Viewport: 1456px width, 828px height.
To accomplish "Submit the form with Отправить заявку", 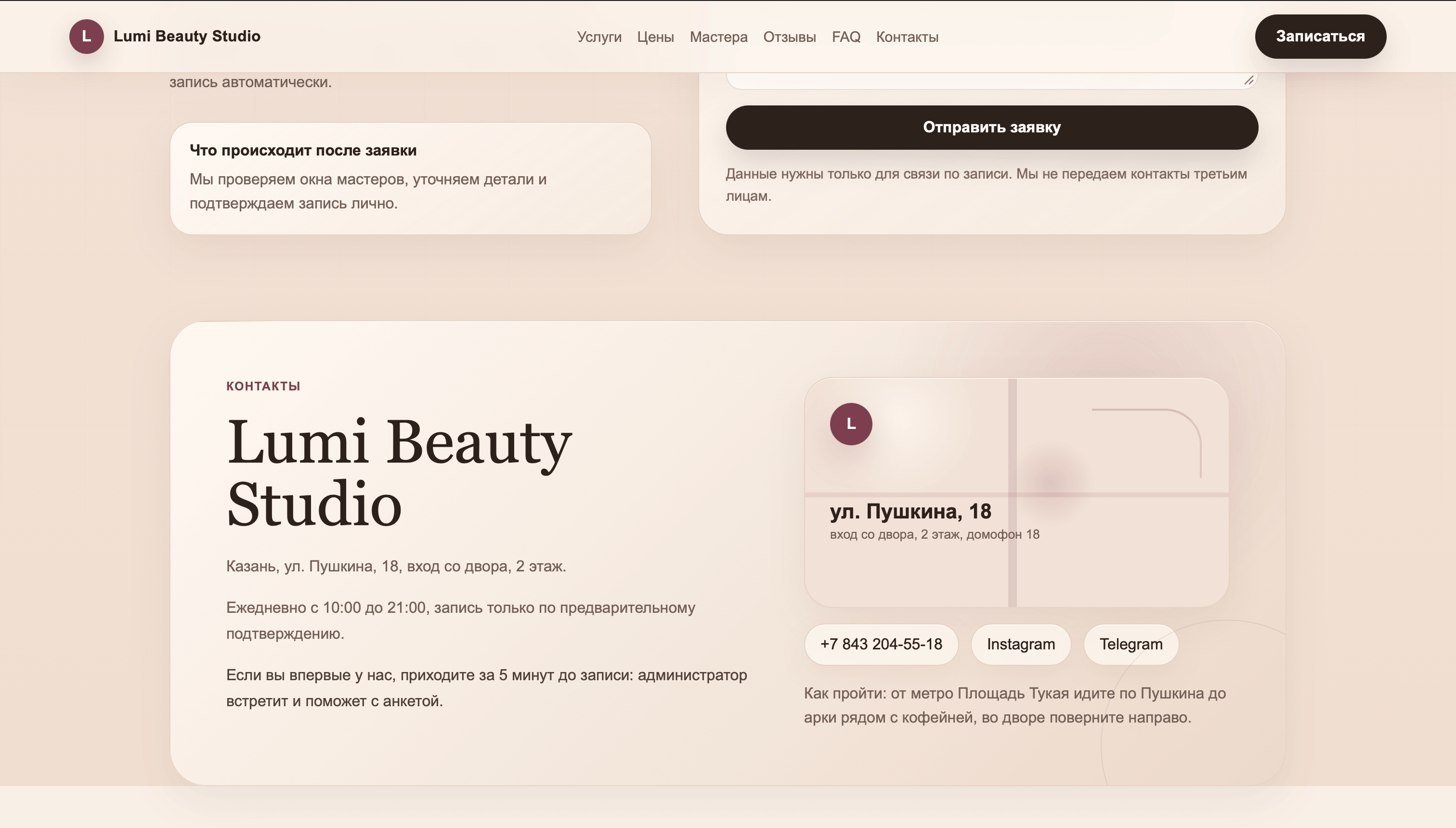I will pyautogui.click(x=991, y=128).
